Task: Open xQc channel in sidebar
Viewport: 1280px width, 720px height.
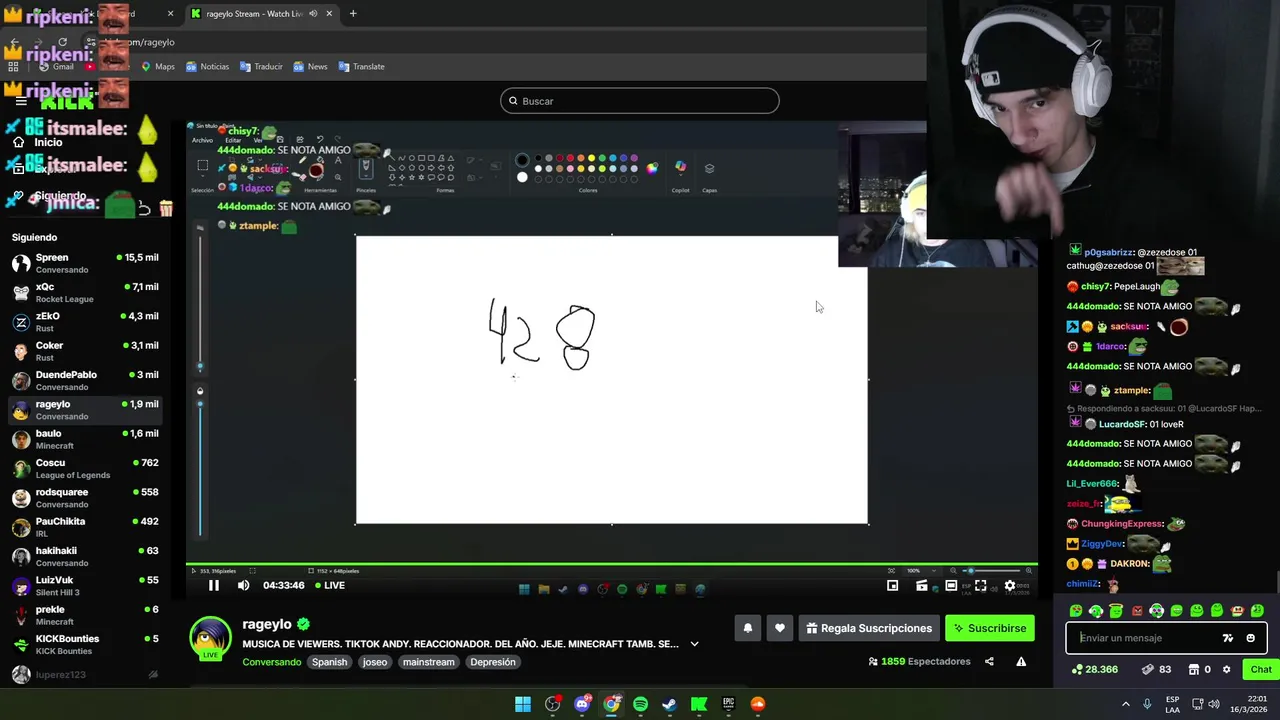Action: point(85,292)
